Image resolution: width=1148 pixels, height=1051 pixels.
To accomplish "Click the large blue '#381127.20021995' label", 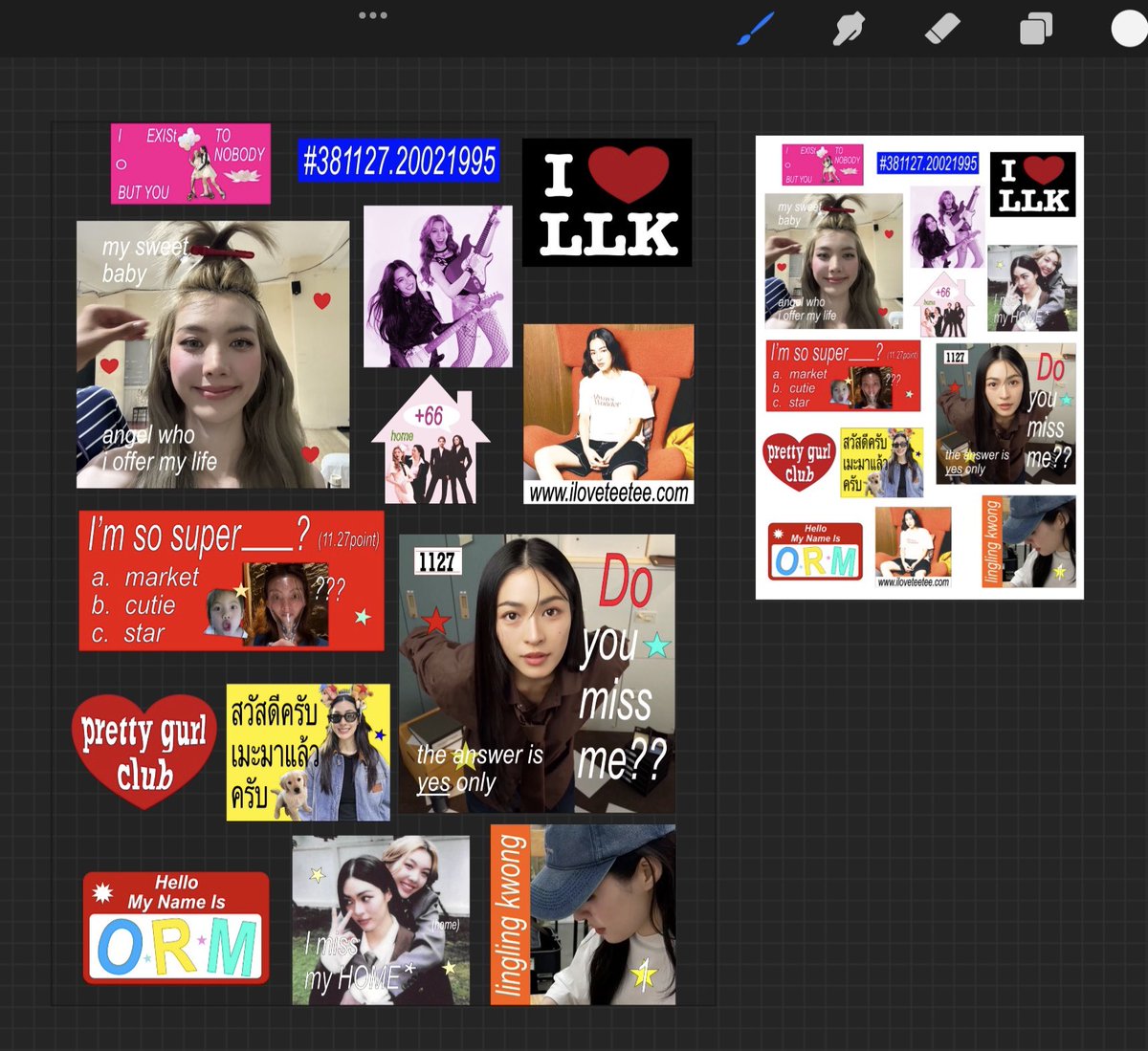I will tap(399, 161).
